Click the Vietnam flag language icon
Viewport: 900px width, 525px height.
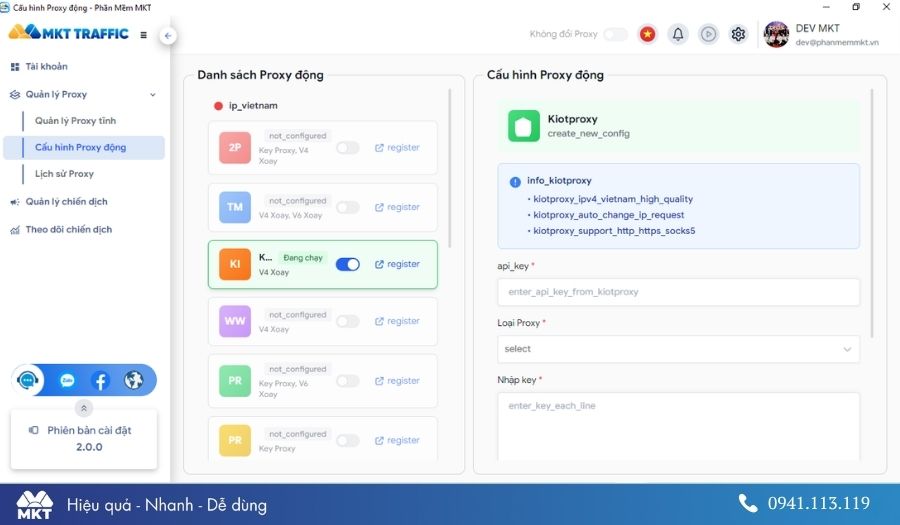pyautogui.click(x=647, y=34)
